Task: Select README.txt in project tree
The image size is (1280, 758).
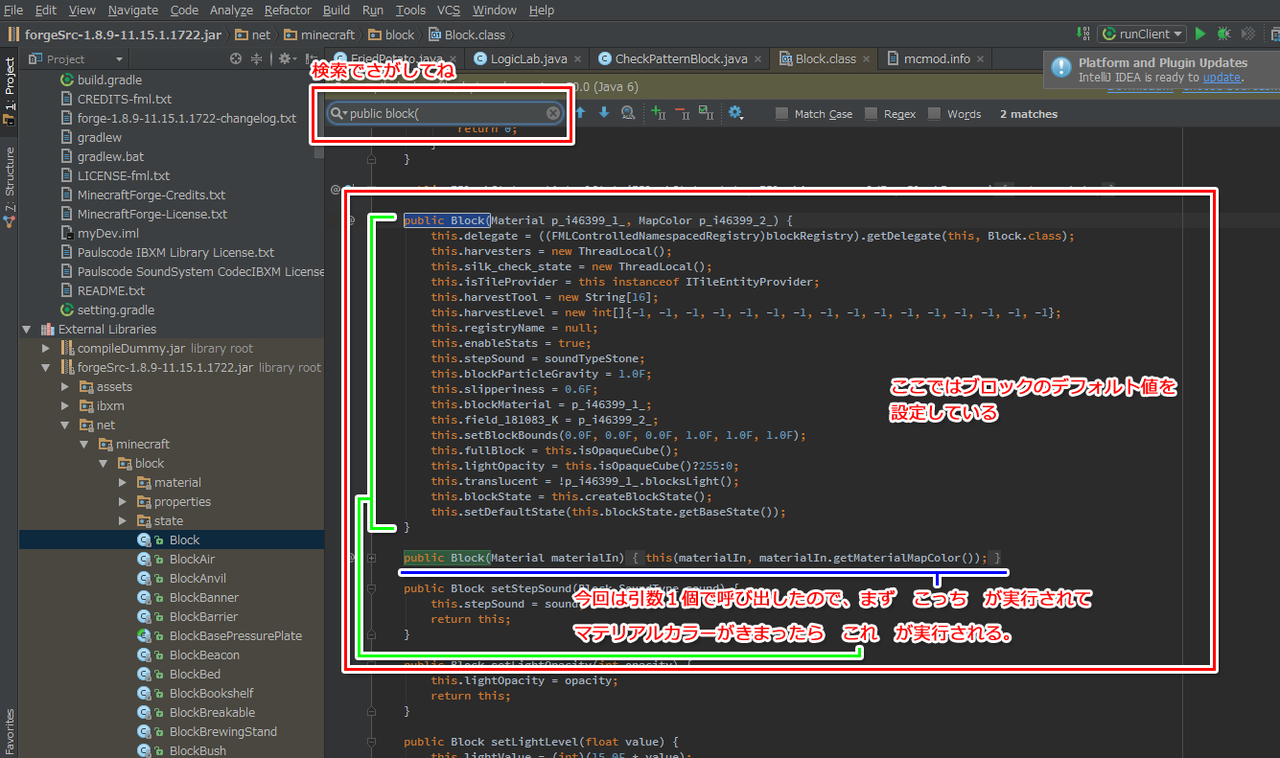Action: coord(110,291)
